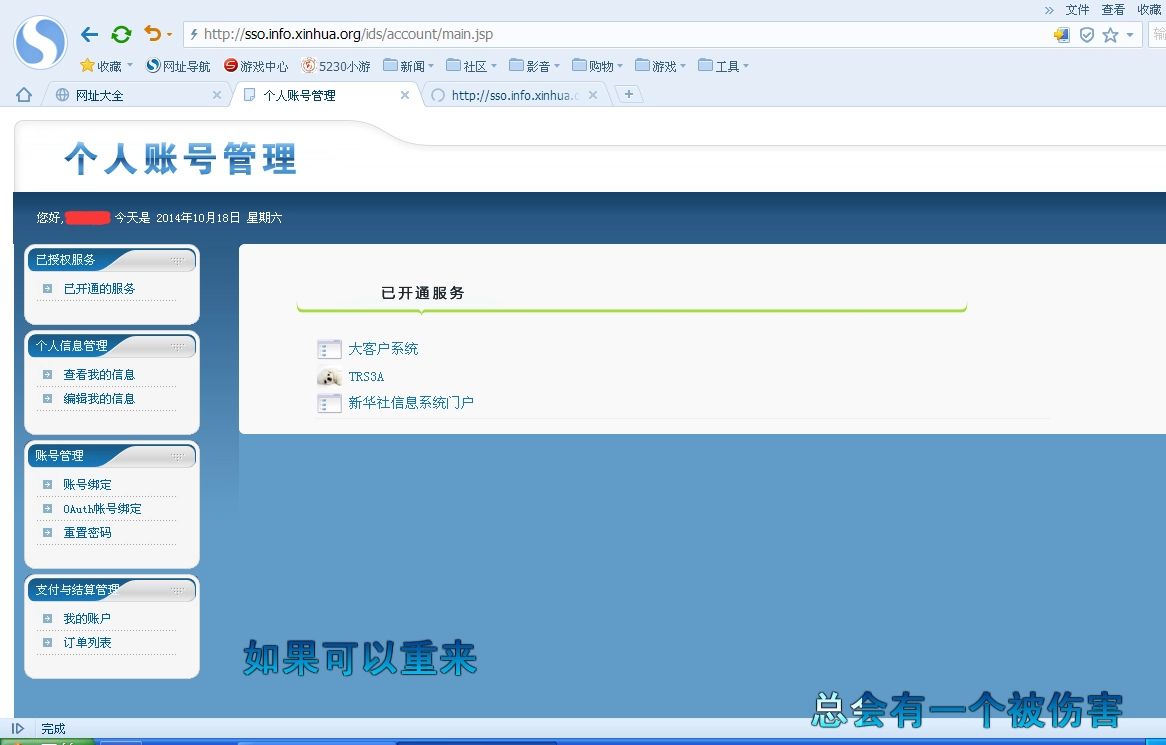
Task: Collapse the 个人信息管理 panel header
Action: [112, 346]
